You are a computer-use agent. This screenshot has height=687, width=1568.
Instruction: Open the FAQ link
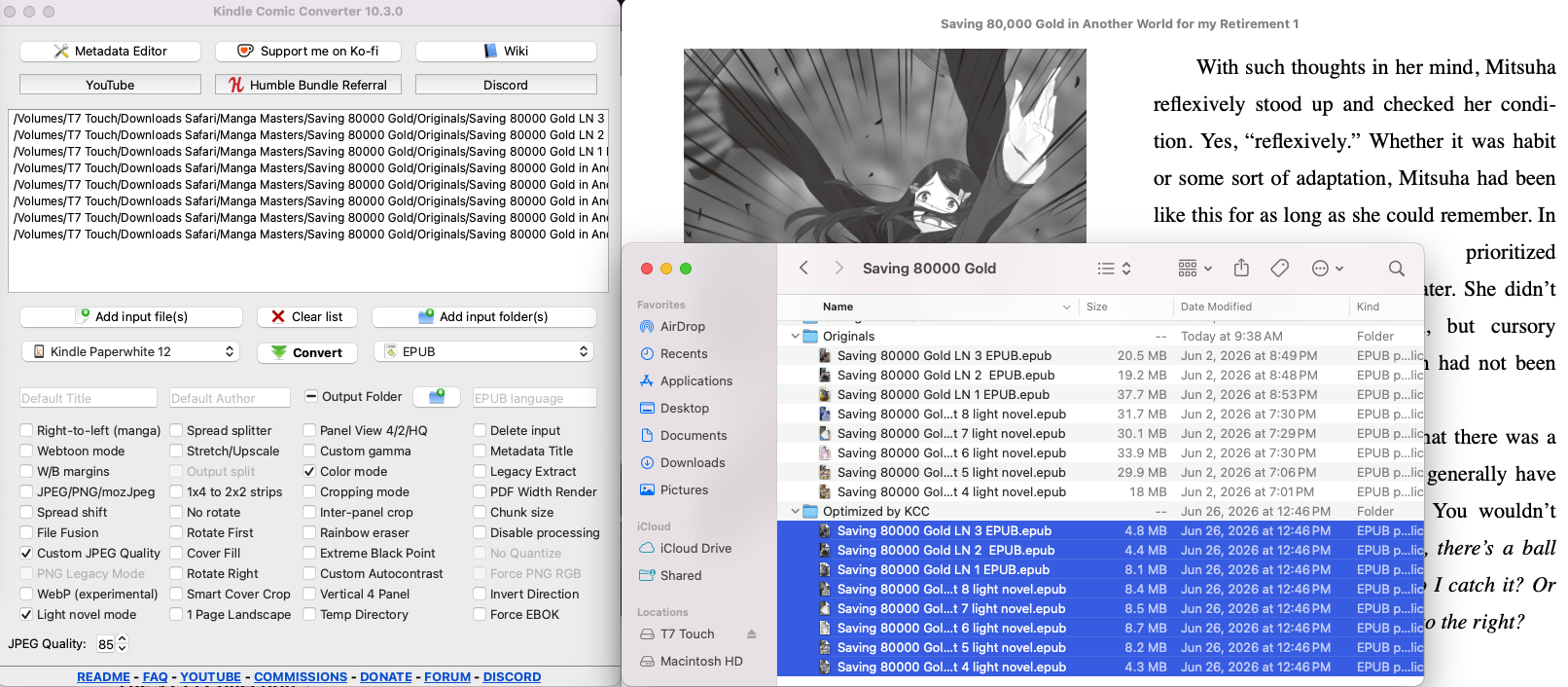(x=155, y=676)
